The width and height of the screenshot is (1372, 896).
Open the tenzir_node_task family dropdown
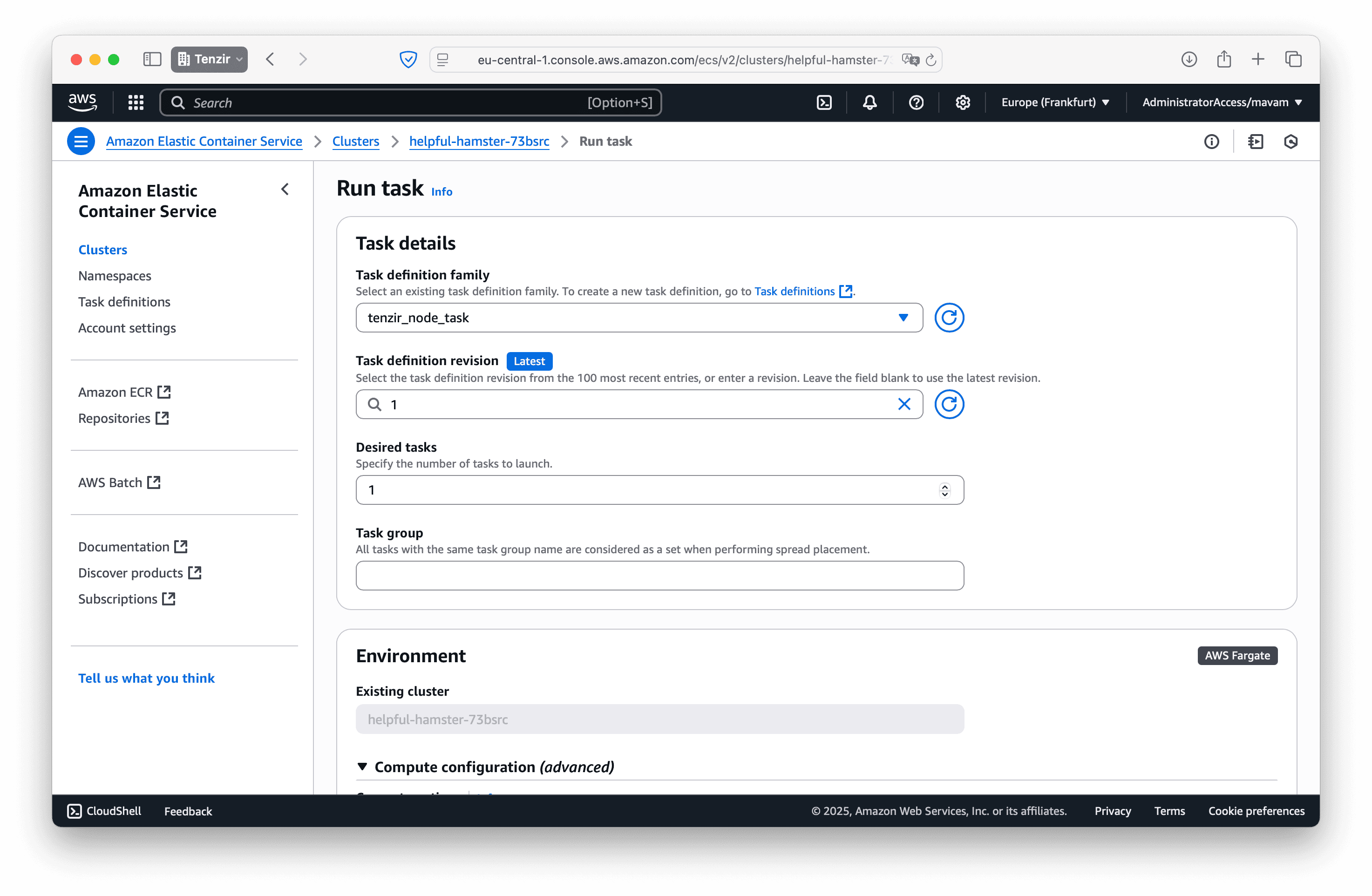click(902, 317)
